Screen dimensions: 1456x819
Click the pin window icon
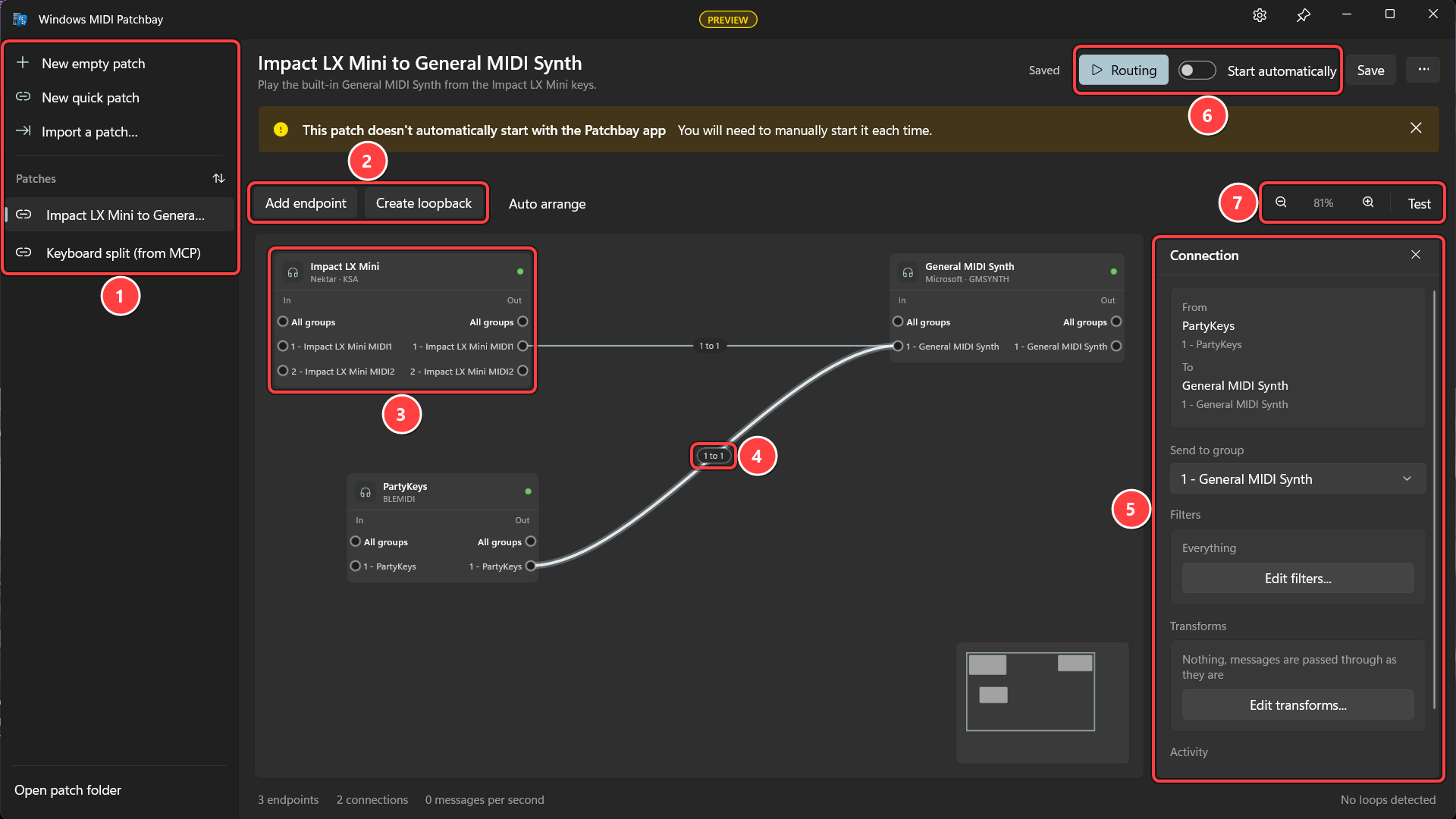[1303, 15]
